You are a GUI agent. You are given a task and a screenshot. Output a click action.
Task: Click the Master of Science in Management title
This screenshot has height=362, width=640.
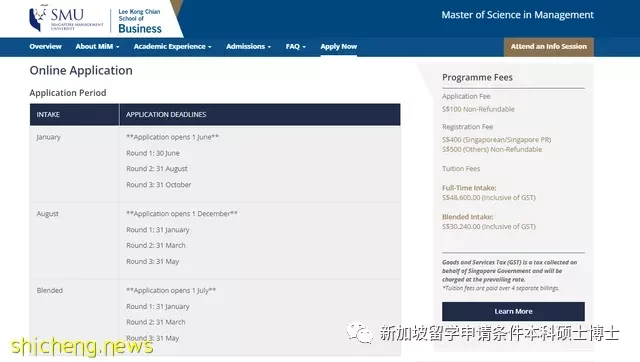click(x=518, y=15)
